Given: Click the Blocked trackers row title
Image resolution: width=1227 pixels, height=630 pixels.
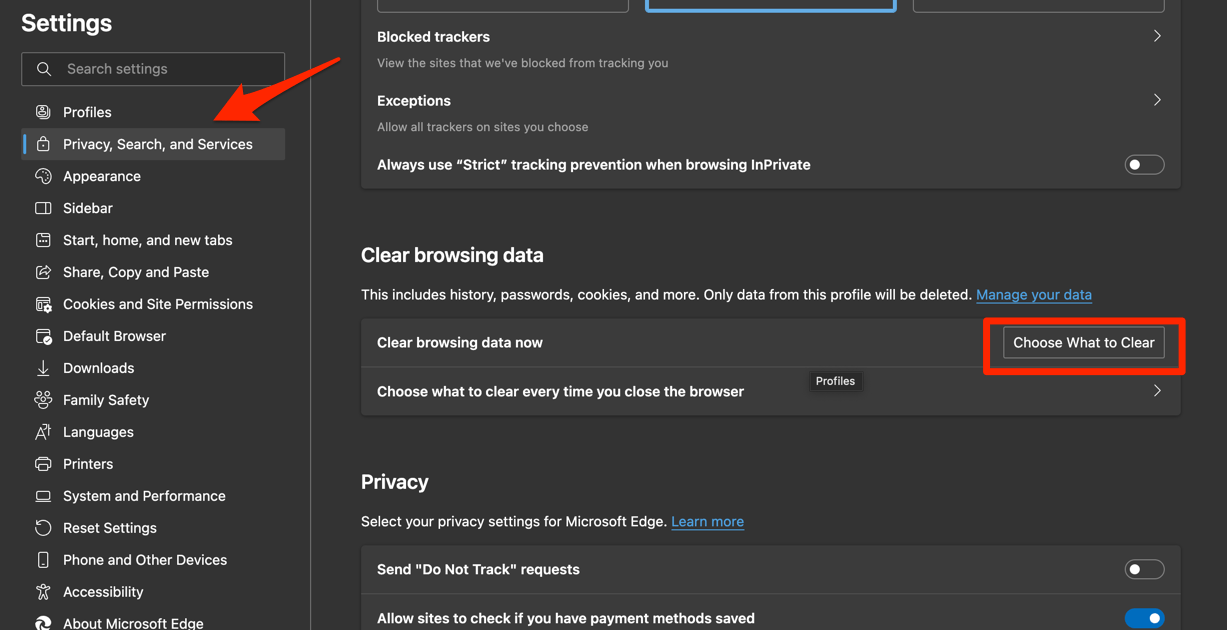Looking at the screenshot, I should click(433, 37).
